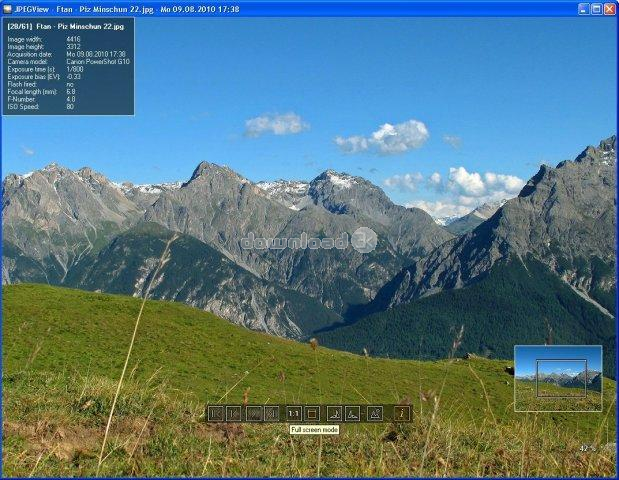The width and height of the screenshot is (619, 480).
Task: Click the visible-area rectangle inside navigator thumbnail
Action: pyautogui.click(x=561, y=378)
